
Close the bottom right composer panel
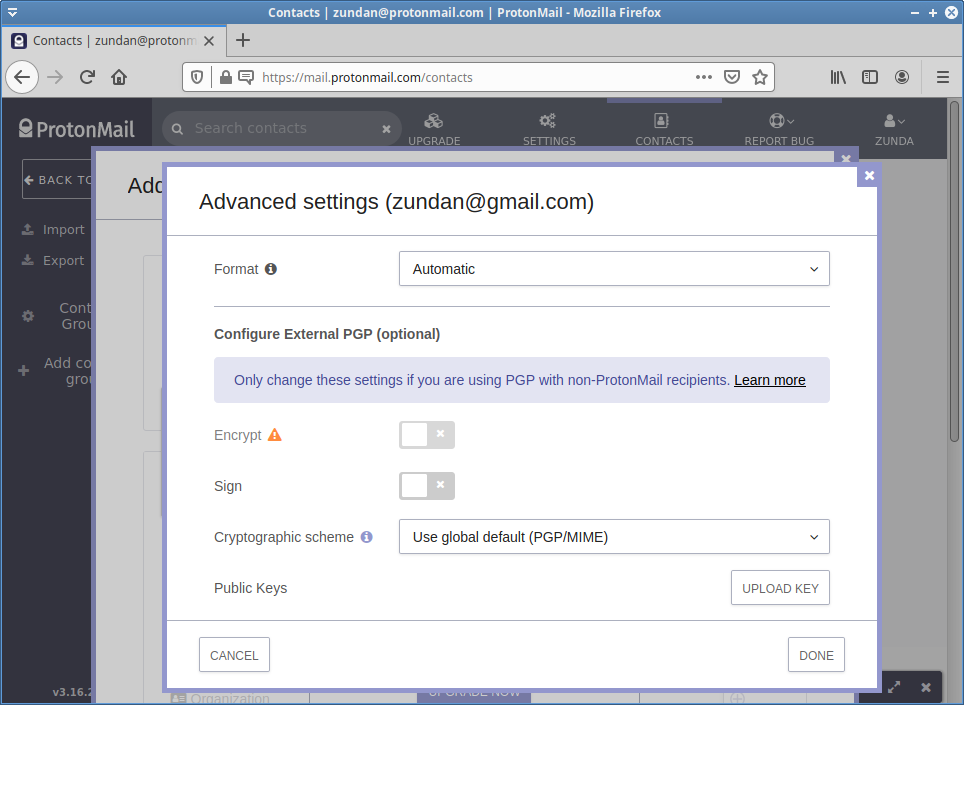pos(926,687)
